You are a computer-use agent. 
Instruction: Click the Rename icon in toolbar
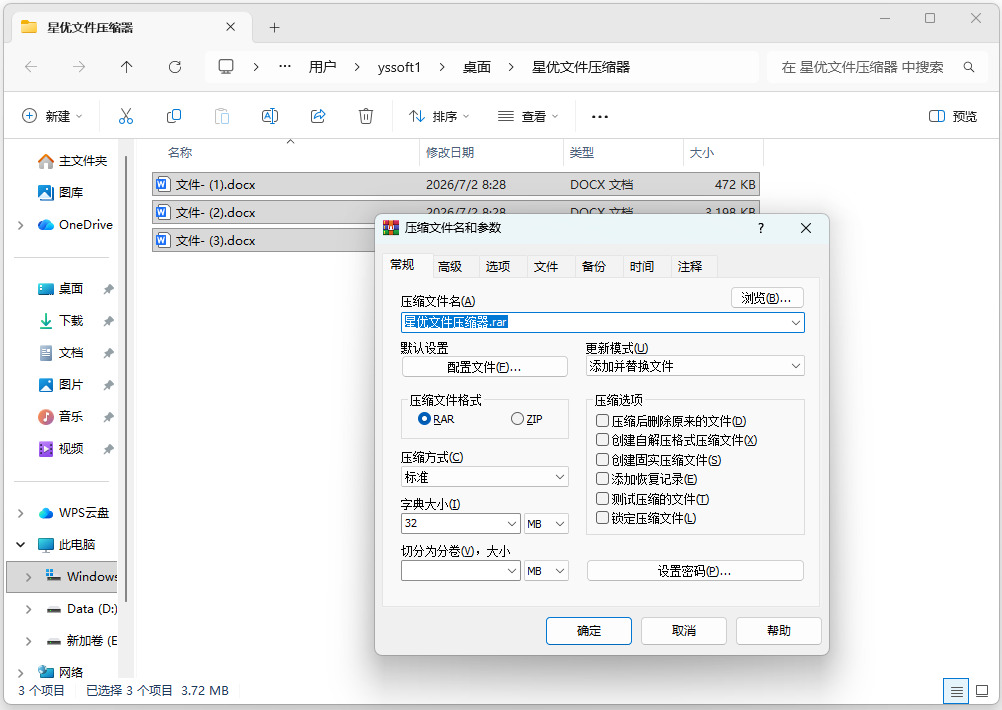[270, 116]
